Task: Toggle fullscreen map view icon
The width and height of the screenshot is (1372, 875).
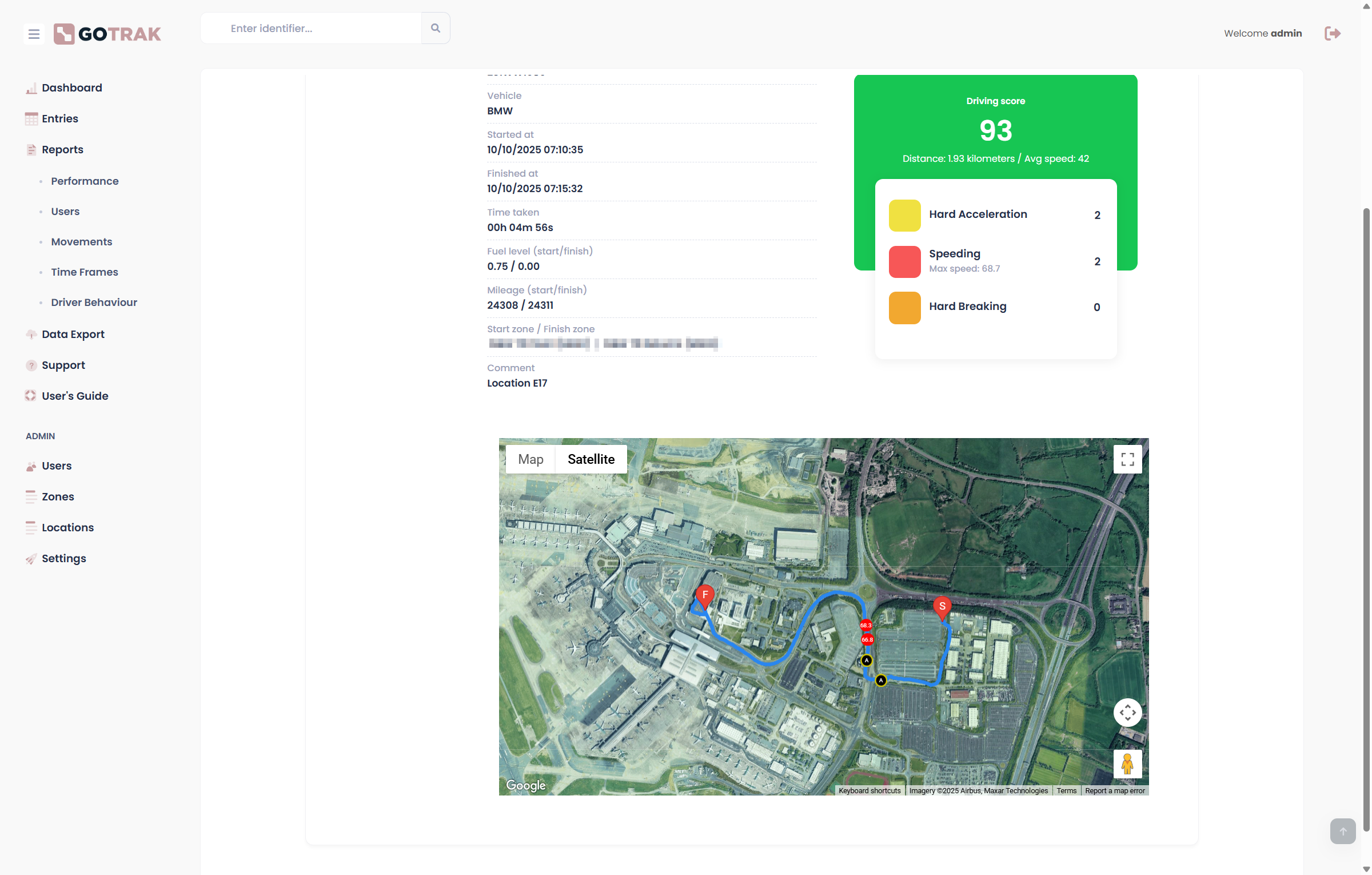Action: tap(1127, 459)
